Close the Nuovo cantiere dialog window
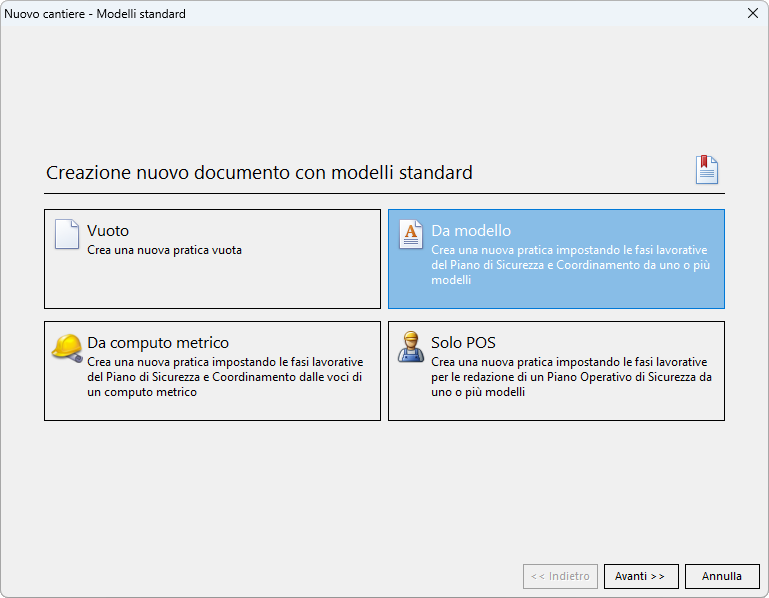769x598 pixels. [752, 14]
